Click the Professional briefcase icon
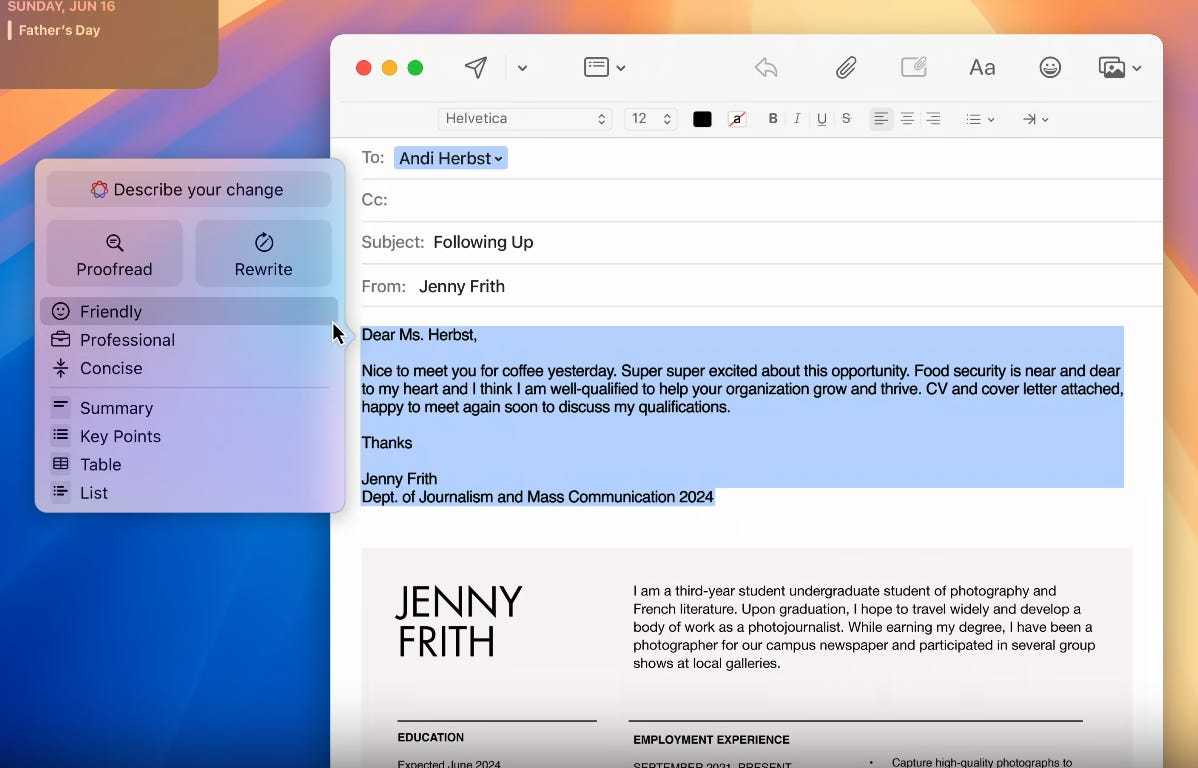The height and width of the screenshot is (768, 1198). point(60,339)
